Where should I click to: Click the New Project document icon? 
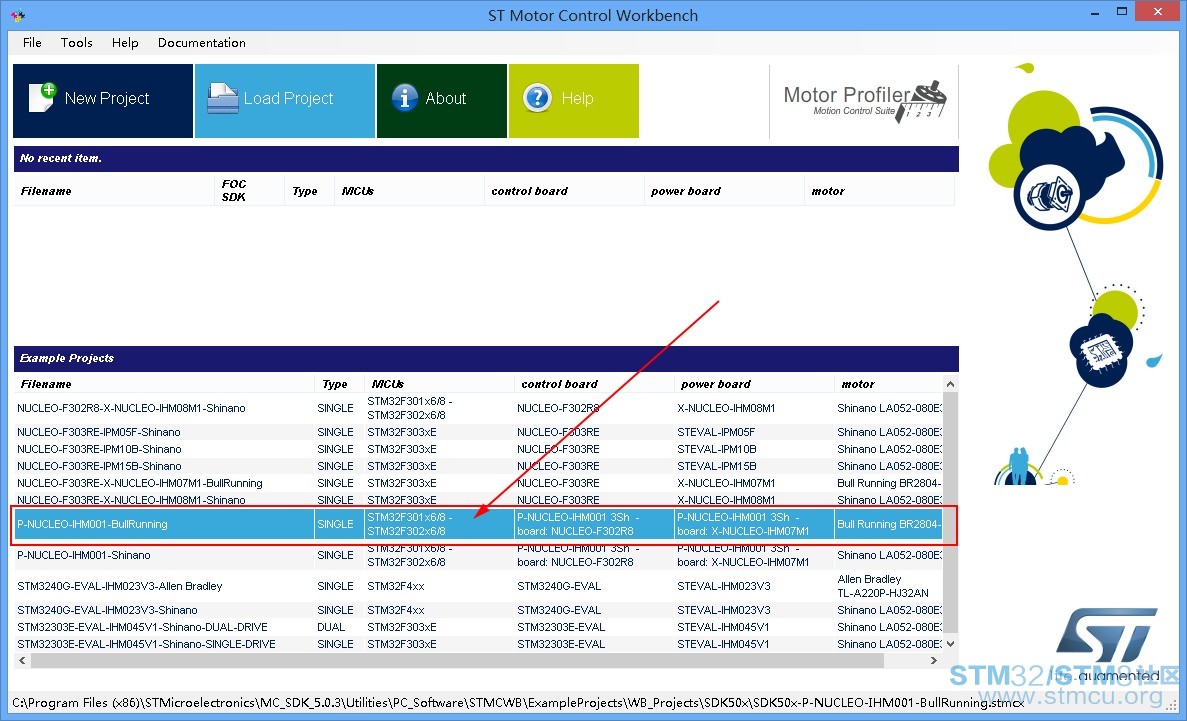pos(42,98)
